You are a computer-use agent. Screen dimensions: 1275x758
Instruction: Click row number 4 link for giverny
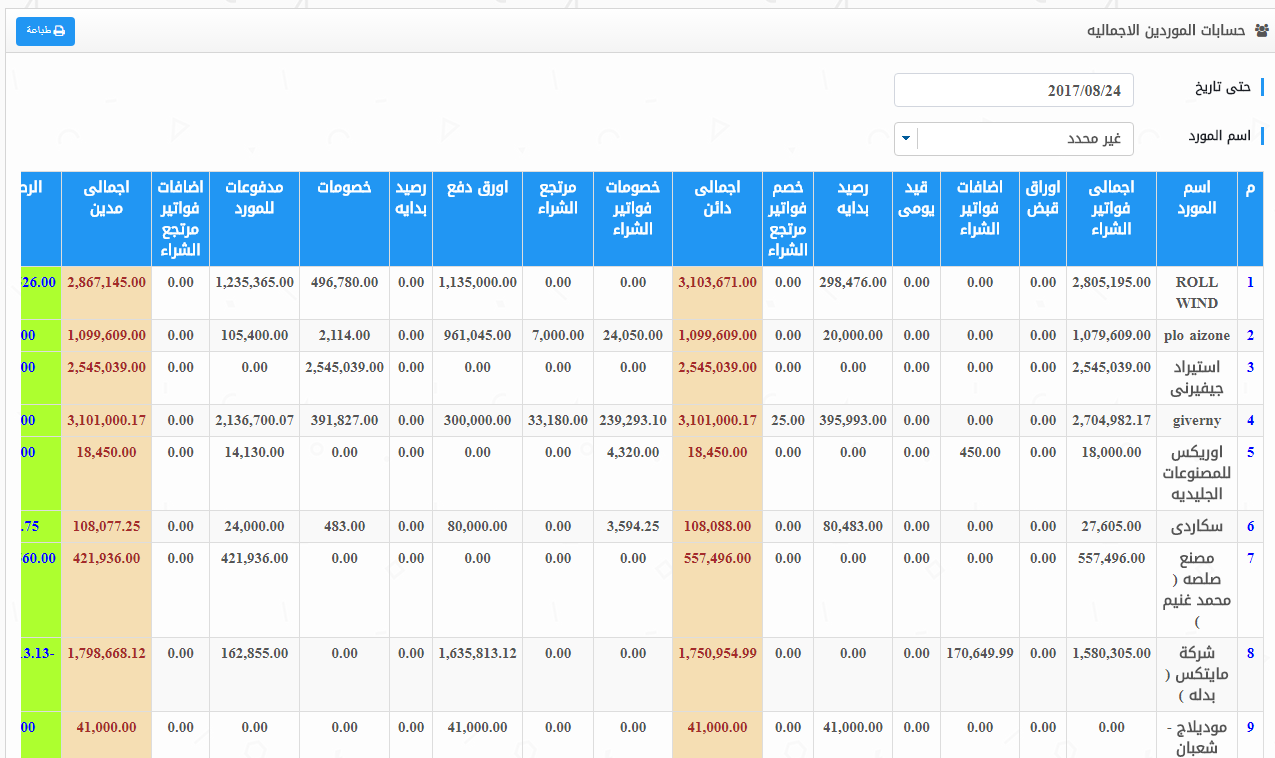click(x=1250, y=421)
